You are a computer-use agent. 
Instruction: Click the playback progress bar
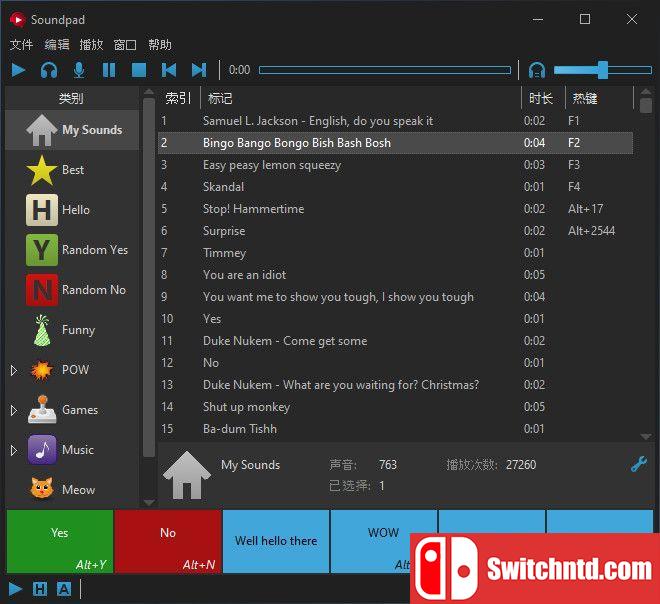[x=385, y=70]
